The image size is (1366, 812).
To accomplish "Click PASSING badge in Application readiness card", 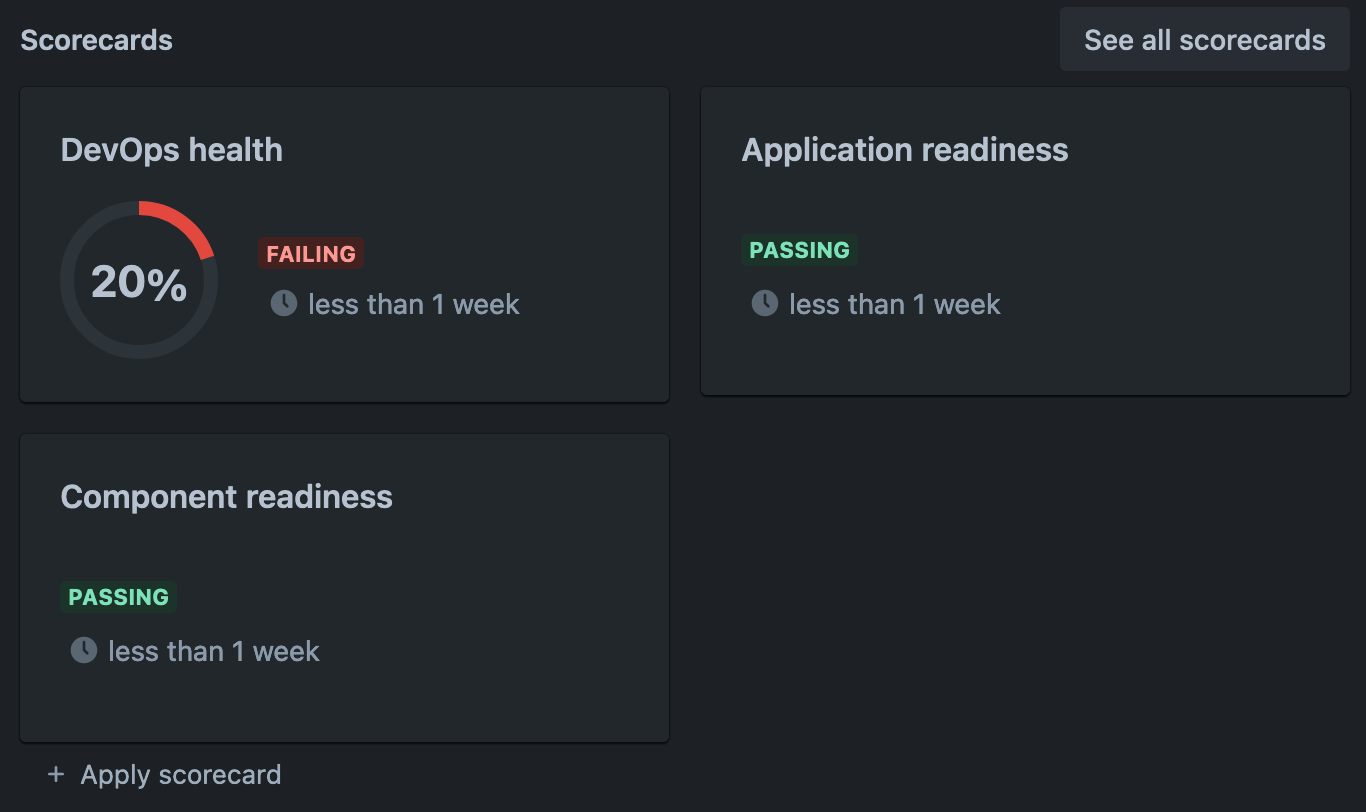I will coord(800,250).
